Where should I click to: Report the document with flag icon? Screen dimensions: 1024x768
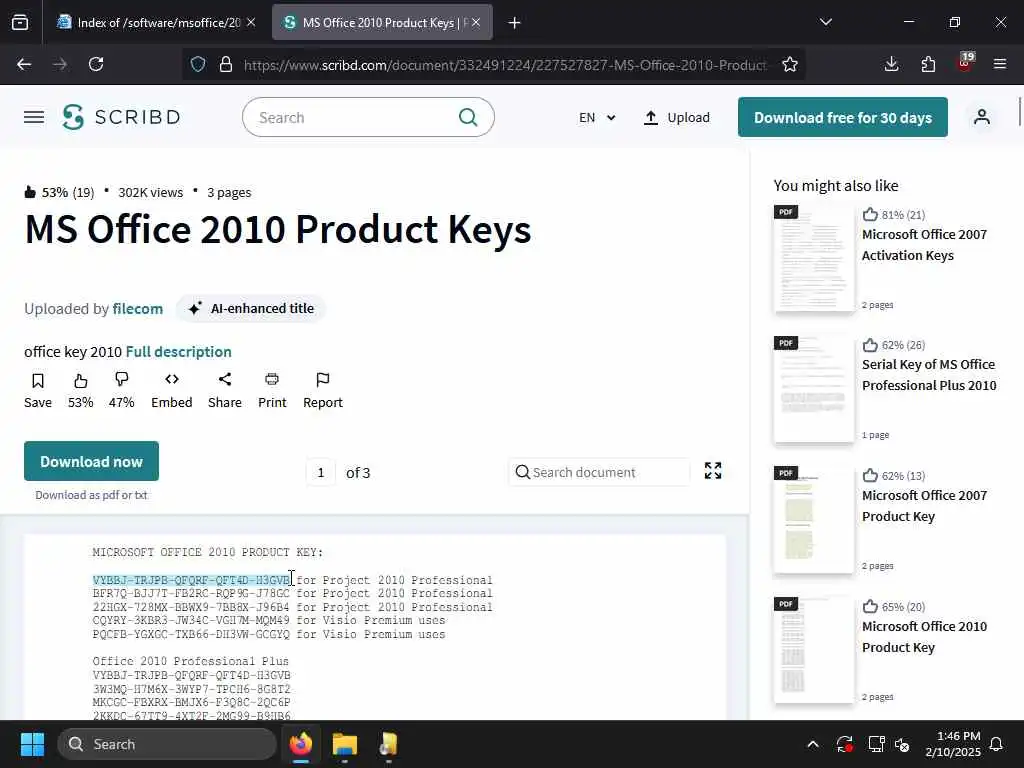coord(323,391)
